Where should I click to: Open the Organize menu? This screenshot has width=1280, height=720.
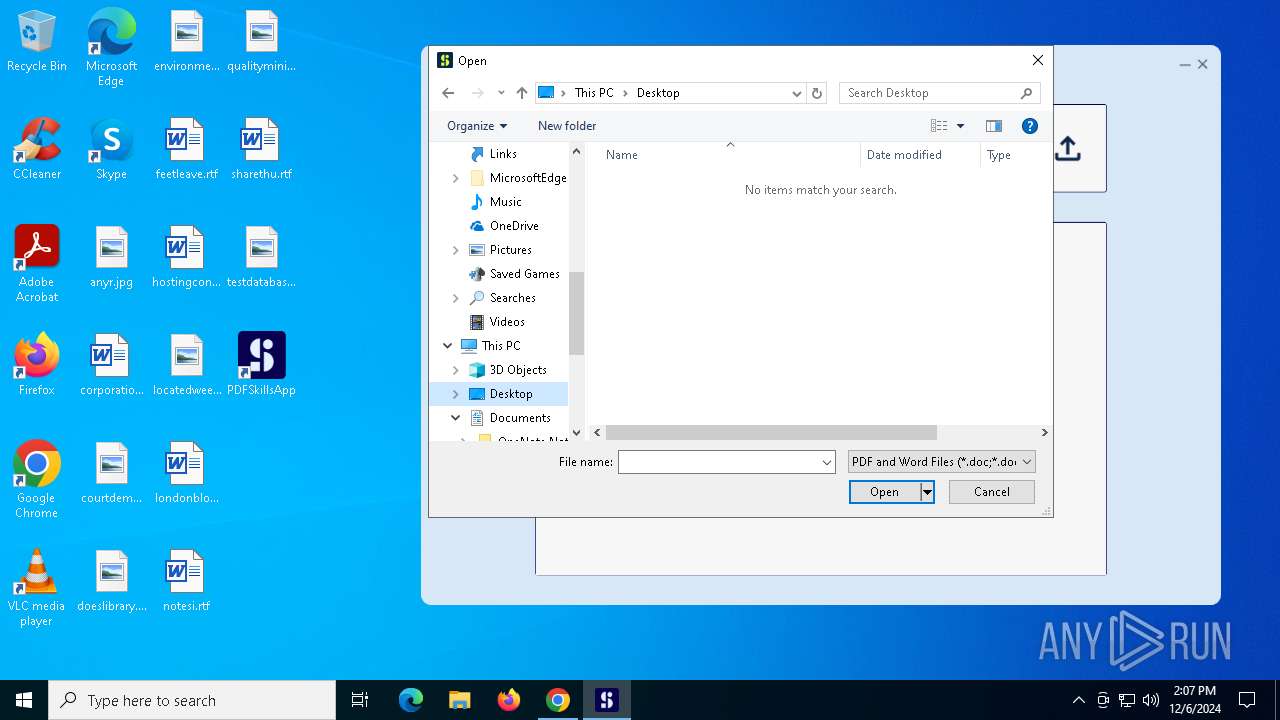pyautogui.click(x=477, y=126)
